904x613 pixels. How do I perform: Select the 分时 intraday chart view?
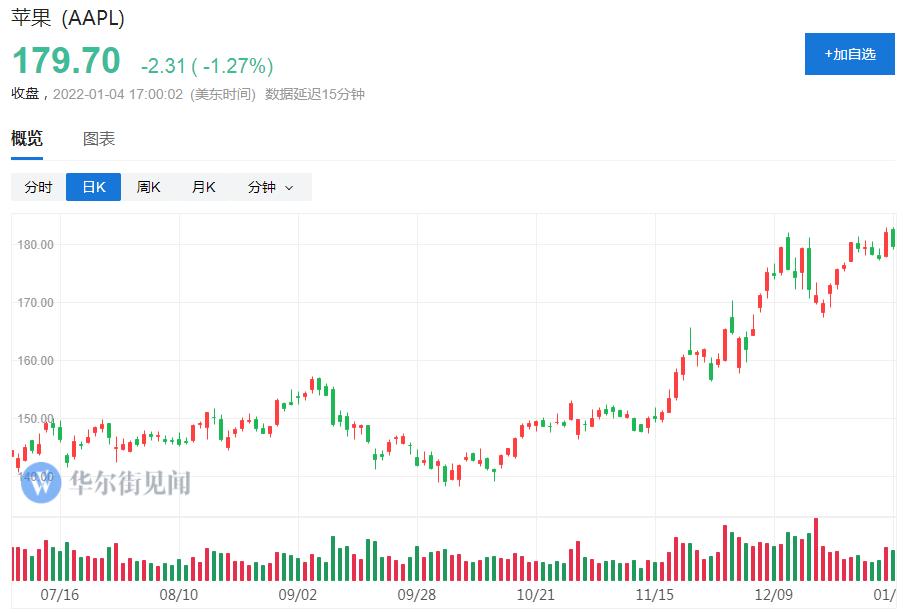(39, 187)
